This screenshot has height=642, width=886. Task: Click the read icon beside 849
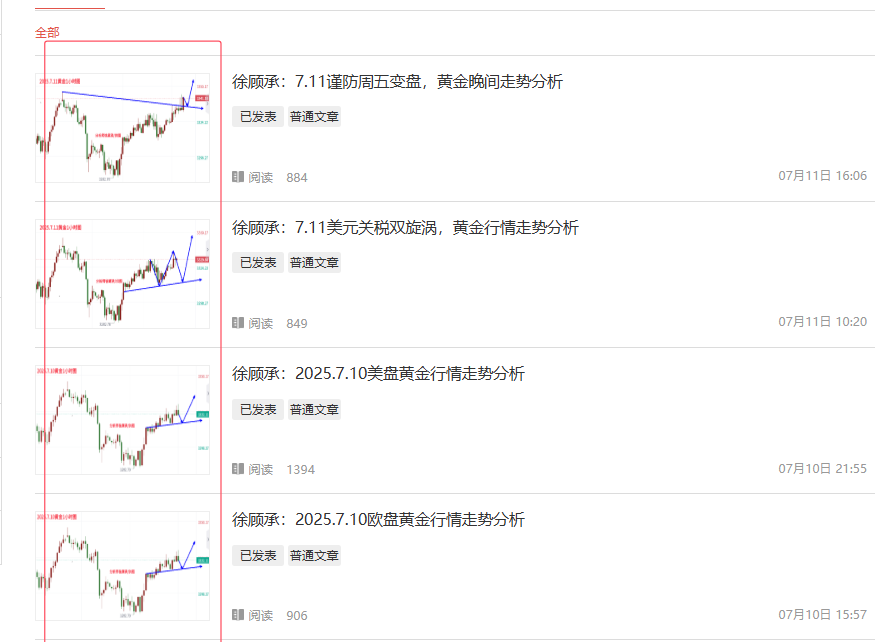tap(238, 323)
